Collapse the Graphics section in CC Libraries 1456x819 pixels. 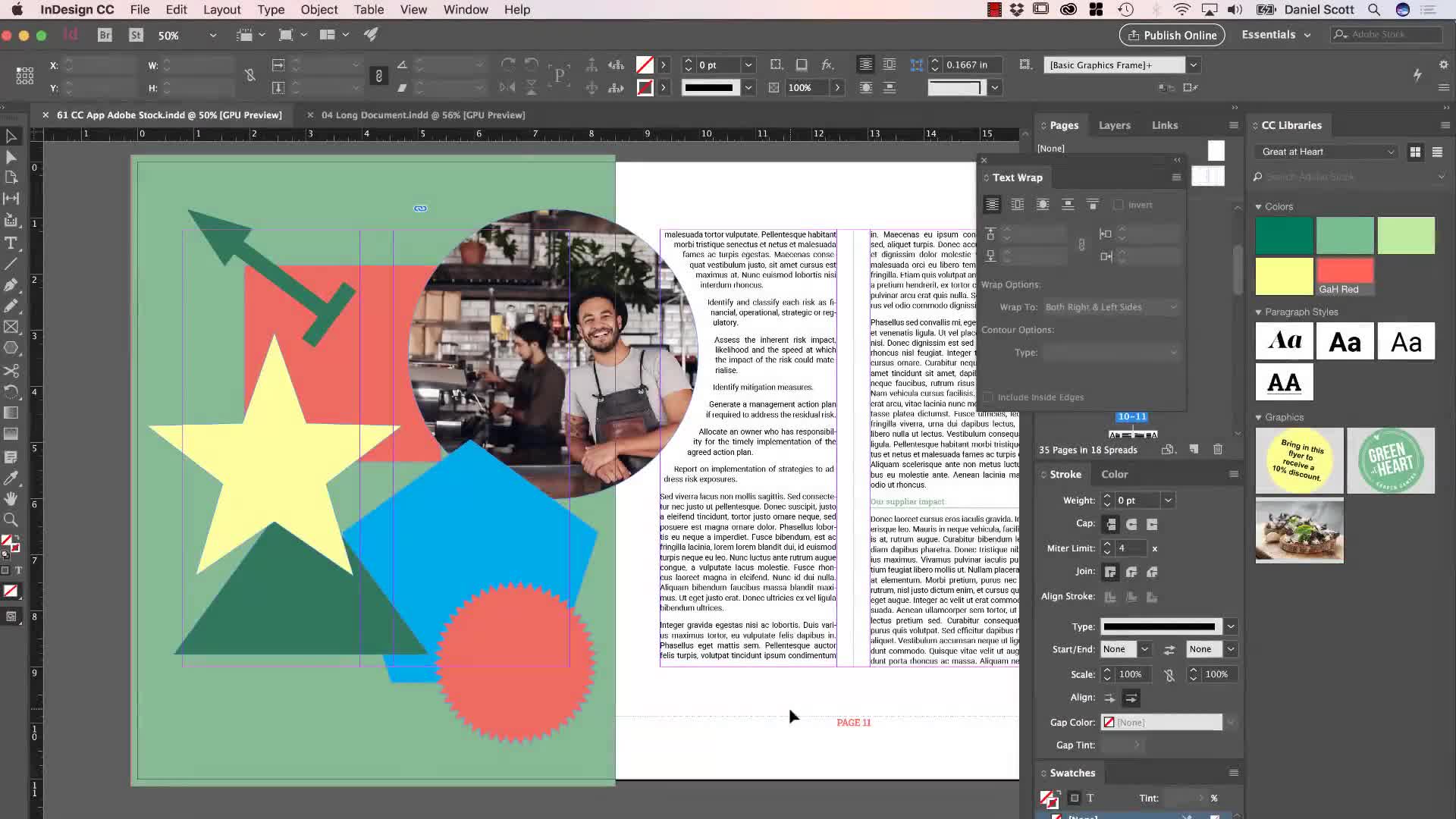(x=1258, y=418)
